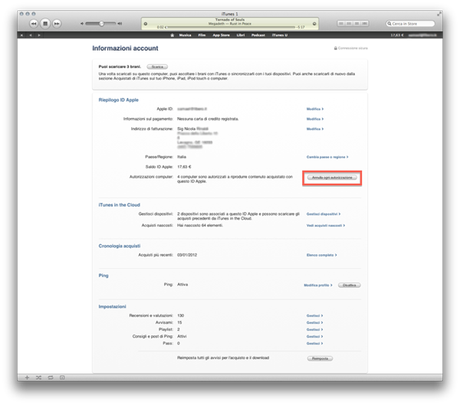
Task: Click Gestisci for Recensioni e valutazioni
Action: pos(315,316)
